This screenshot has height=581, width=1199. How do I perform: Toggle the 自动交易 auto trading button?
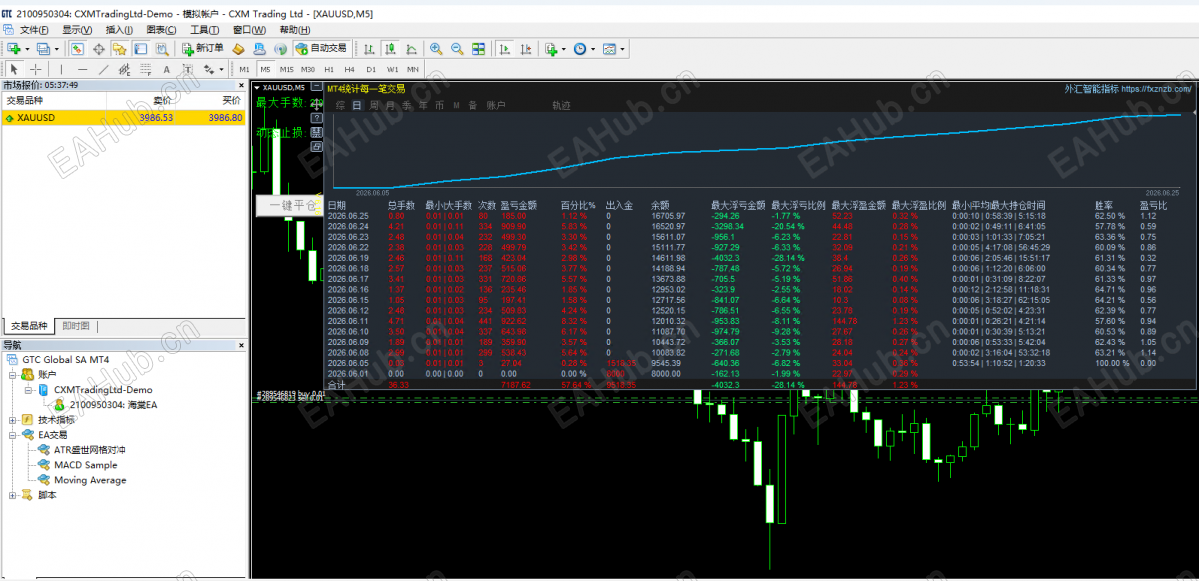tap(321, 49)
